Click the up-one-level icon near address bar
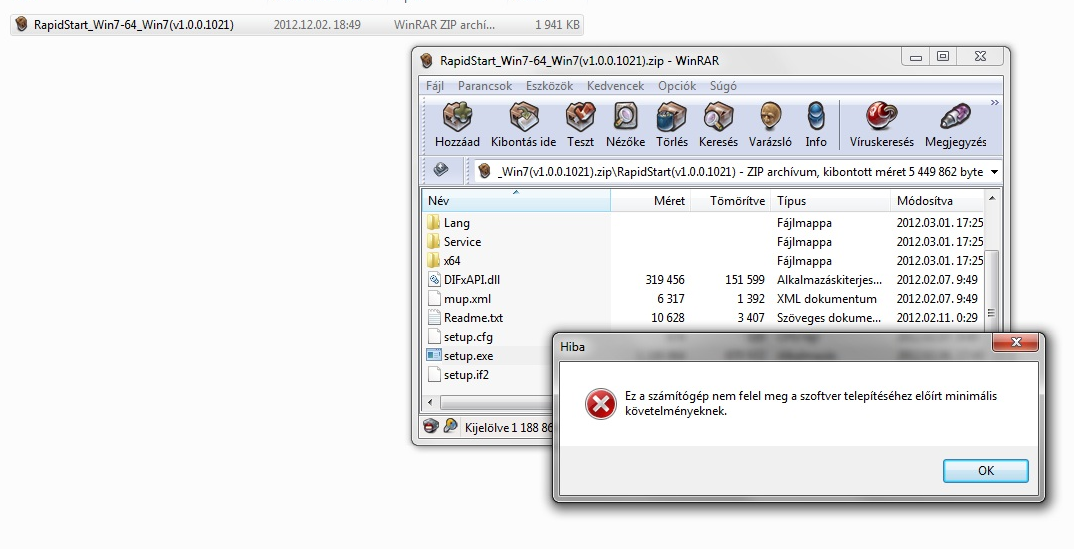Image resolution: width=1089 pixels, height=552 pixels. [441, 170]
